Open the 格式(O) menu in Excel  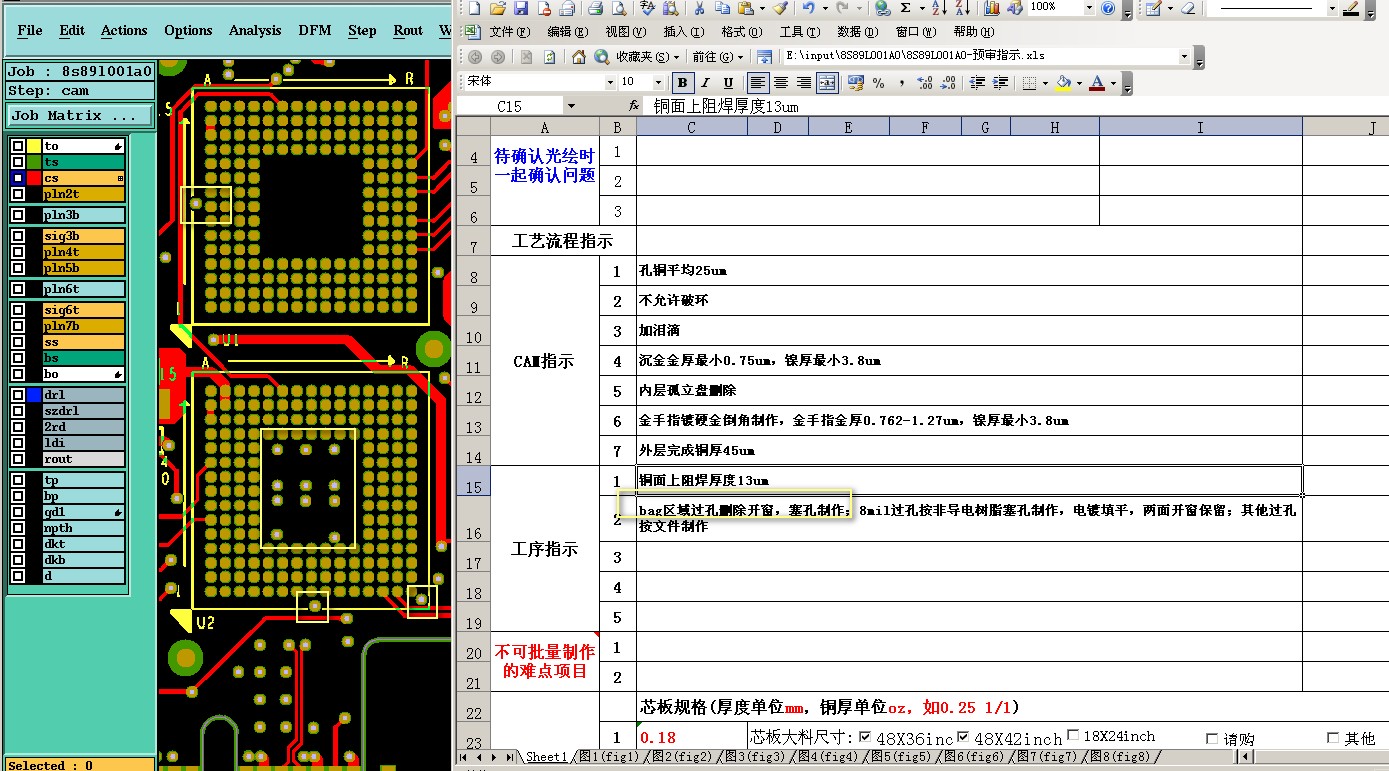pos(741,32)
